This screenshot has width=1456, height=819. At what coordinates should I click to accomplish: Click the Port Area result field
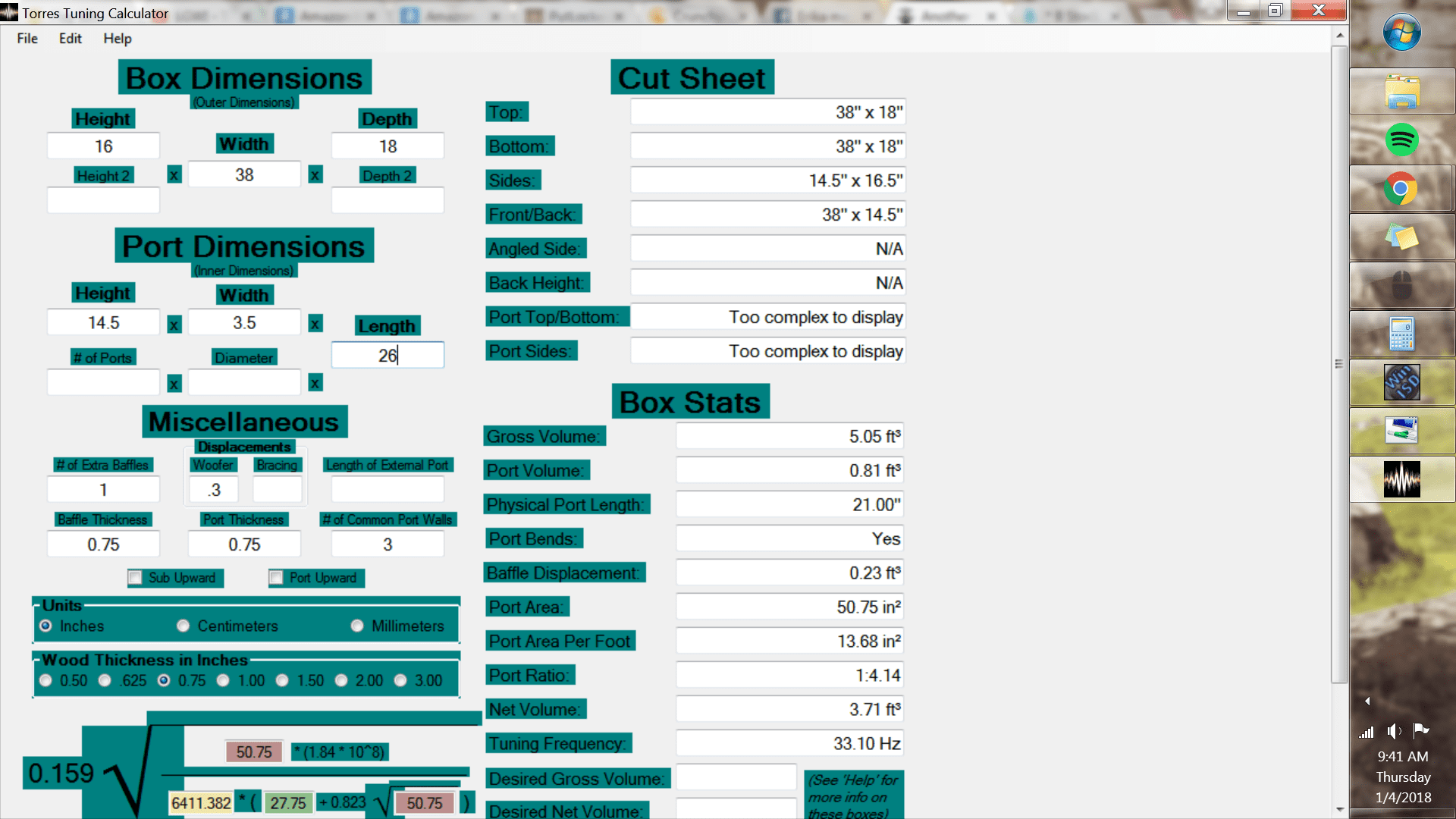pyautogui.click(x=789, y=607)
